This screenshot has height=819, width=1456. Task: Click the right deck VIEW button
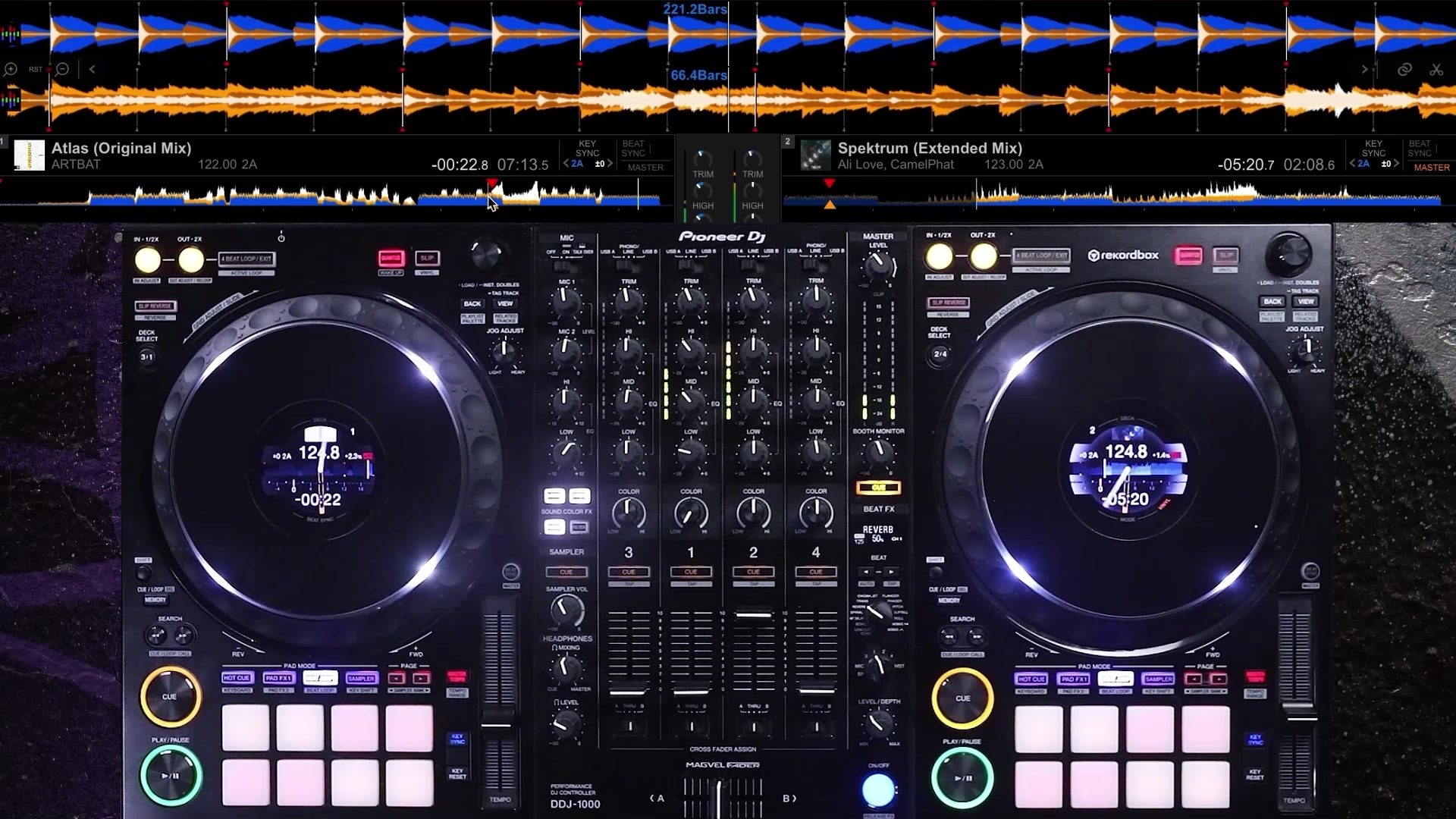(1306, 301)
